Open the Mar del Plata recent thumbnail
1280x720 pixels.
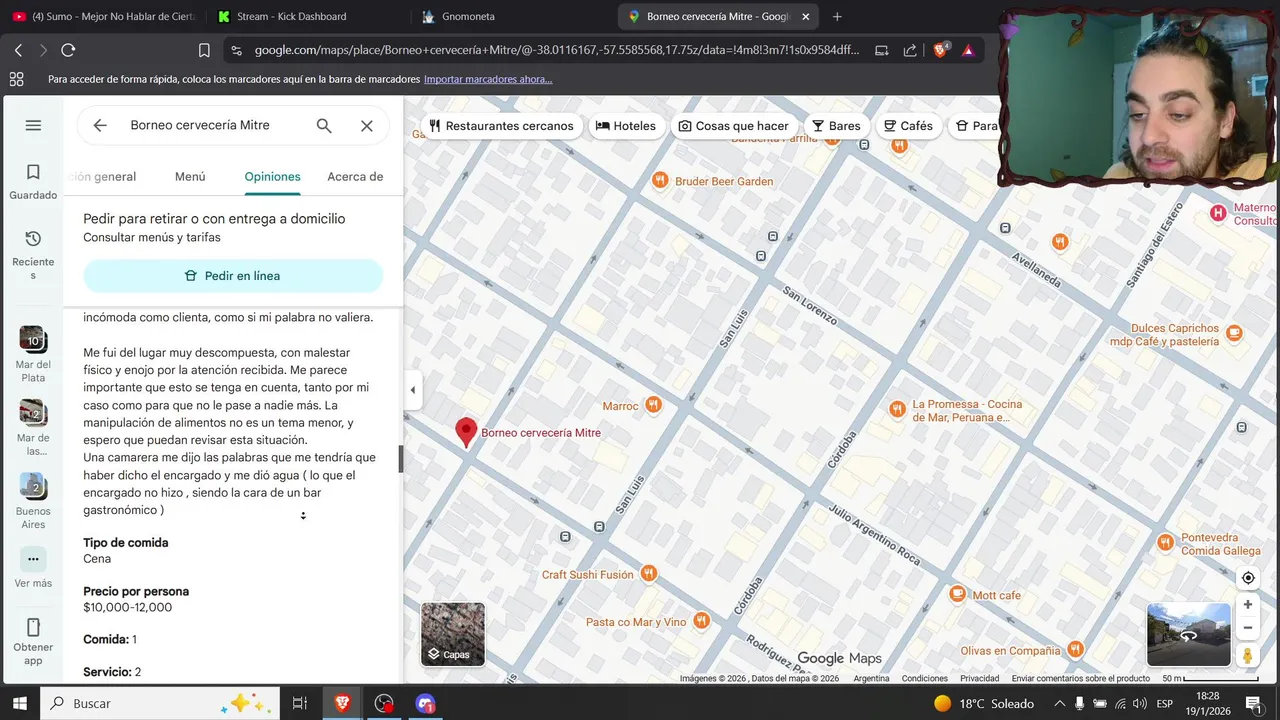click(33, 339)
